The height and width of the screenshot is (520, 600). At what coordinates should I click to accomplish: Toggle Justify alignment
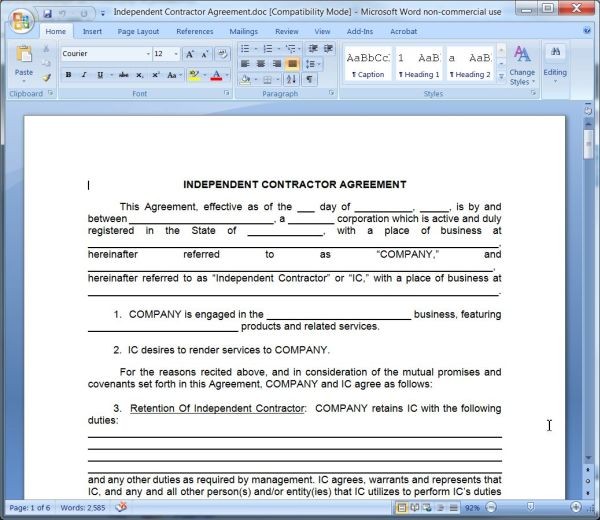pyautogui.click(x=292, y=64)
